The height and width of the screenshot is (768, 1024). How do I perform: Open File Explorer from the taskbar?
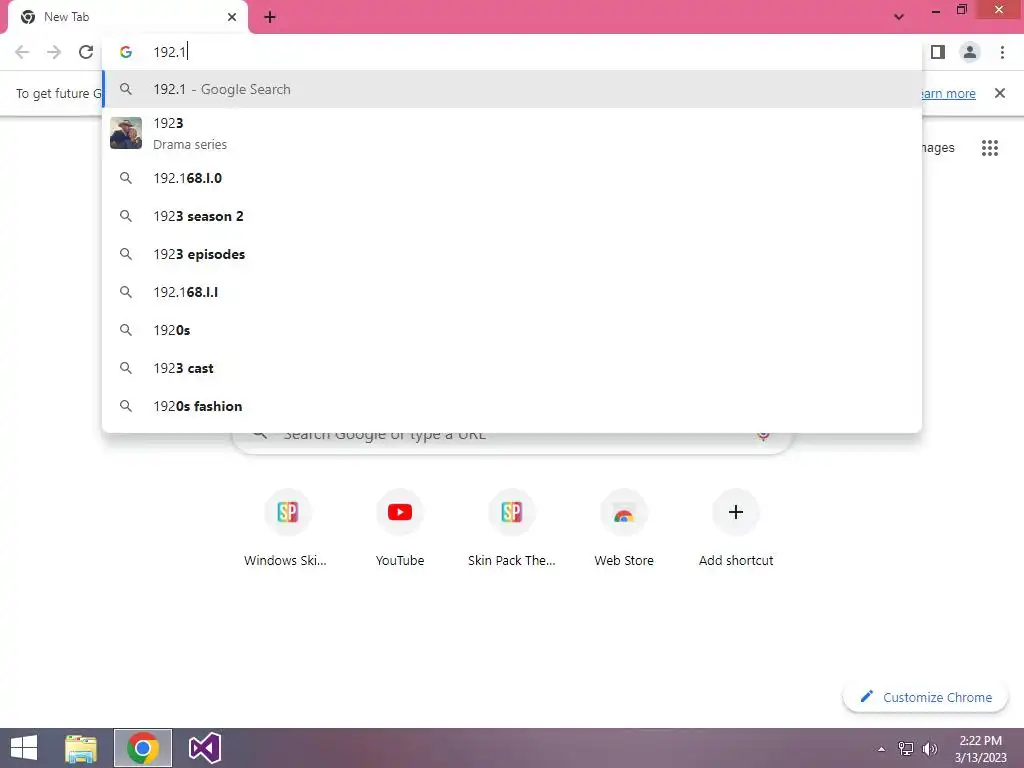pyautogui.click(x=81, y=748)
